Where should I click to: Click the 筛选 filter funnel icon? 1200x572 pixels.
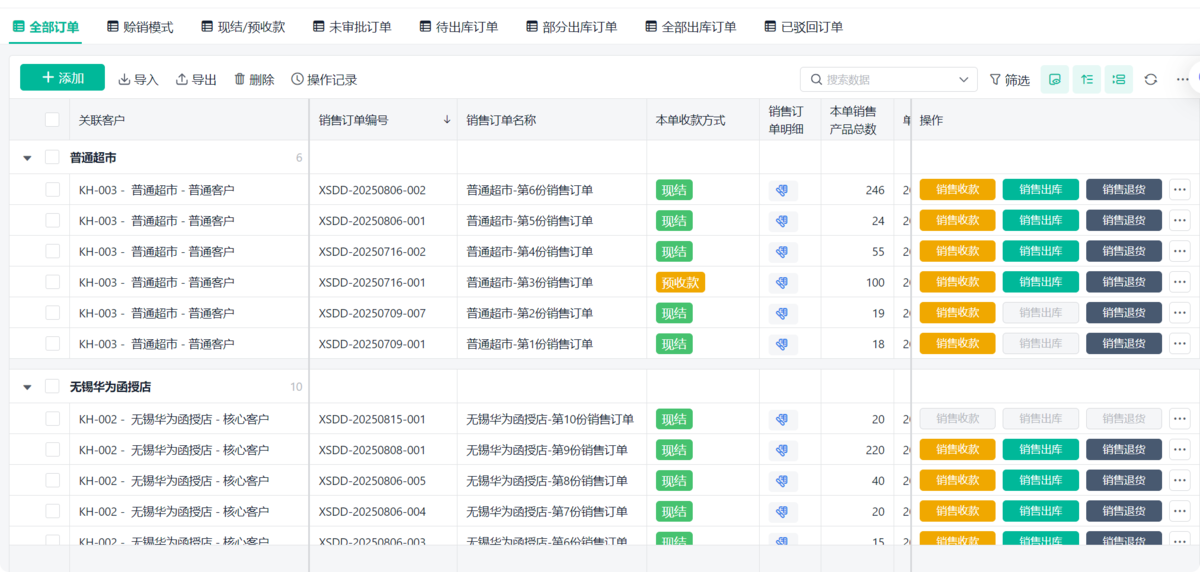click(x=995, y=80)
